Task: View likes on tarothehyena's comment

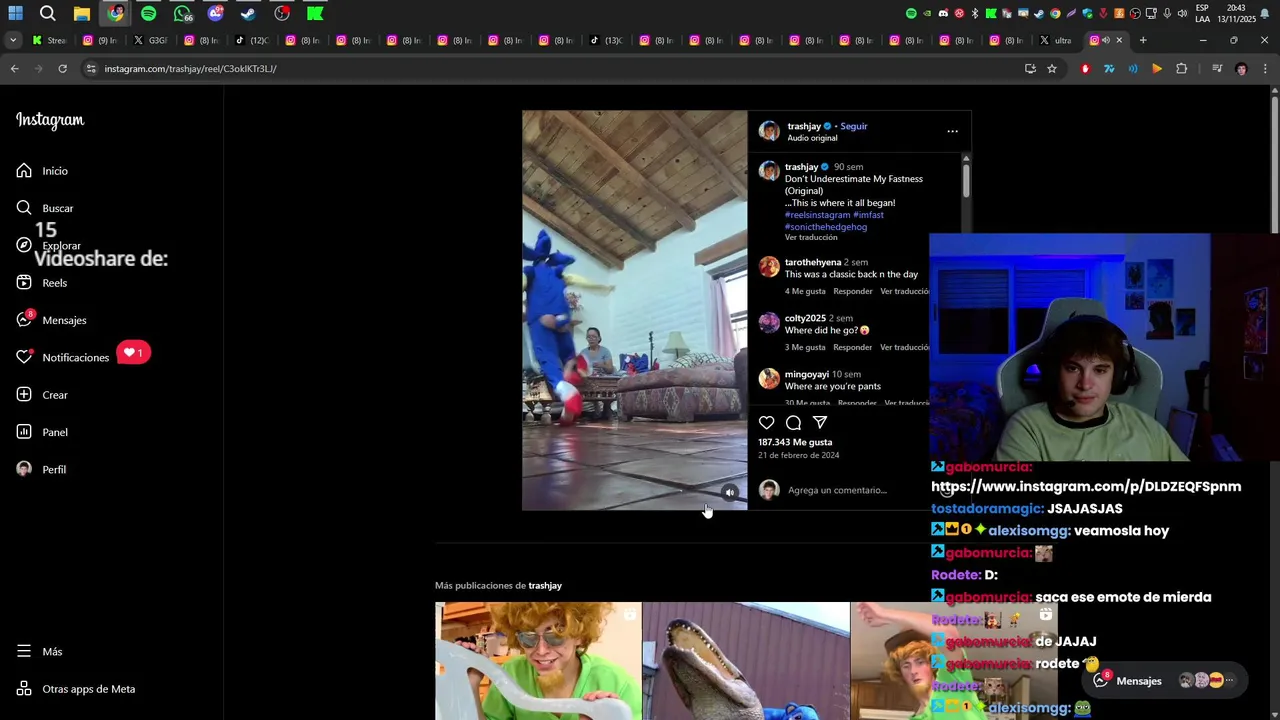Action: pyautogui.click(x=805, y=291)
